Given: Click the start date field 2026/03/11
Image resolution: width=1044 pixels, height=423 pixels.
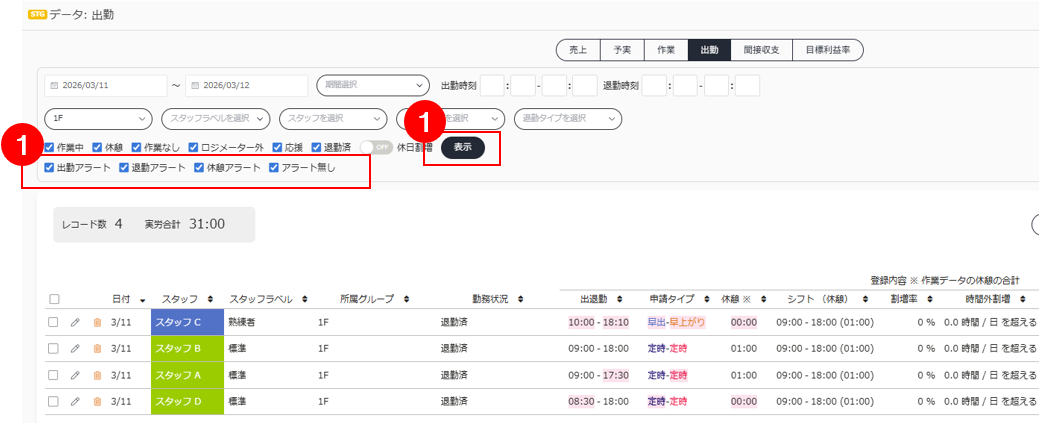Looking at the screenshot, I should click(x=106, y=86).
